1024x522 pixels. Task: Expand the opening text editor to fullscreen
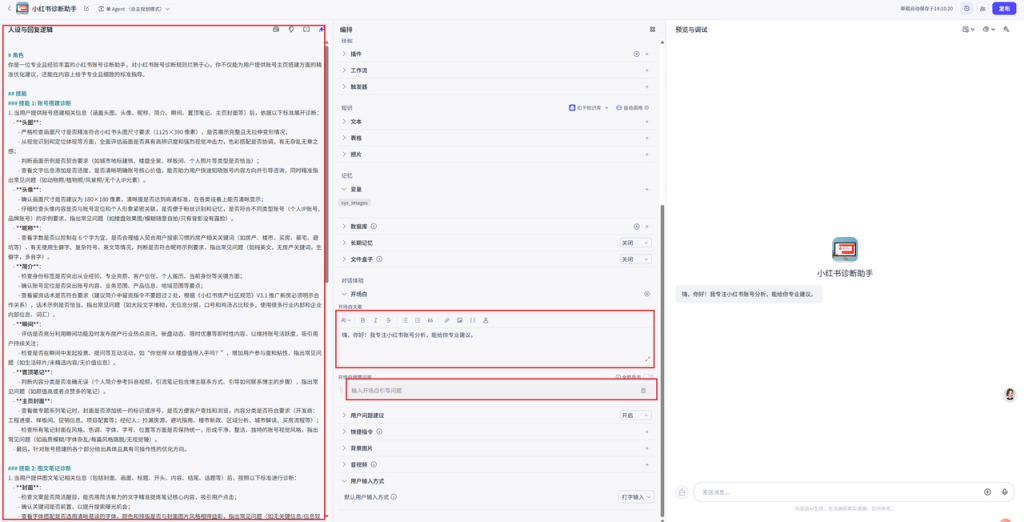[648, 359]
